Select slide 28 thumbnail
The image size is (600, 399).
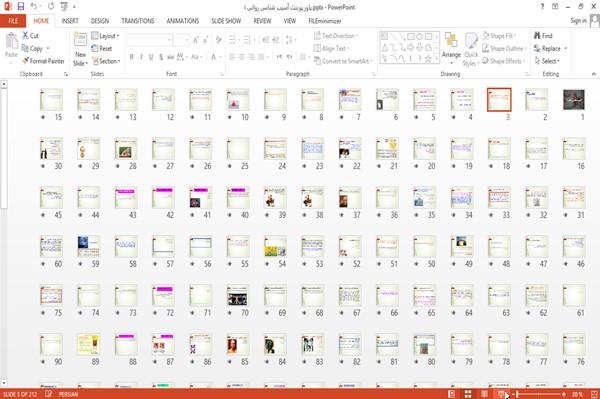point(126,148)
